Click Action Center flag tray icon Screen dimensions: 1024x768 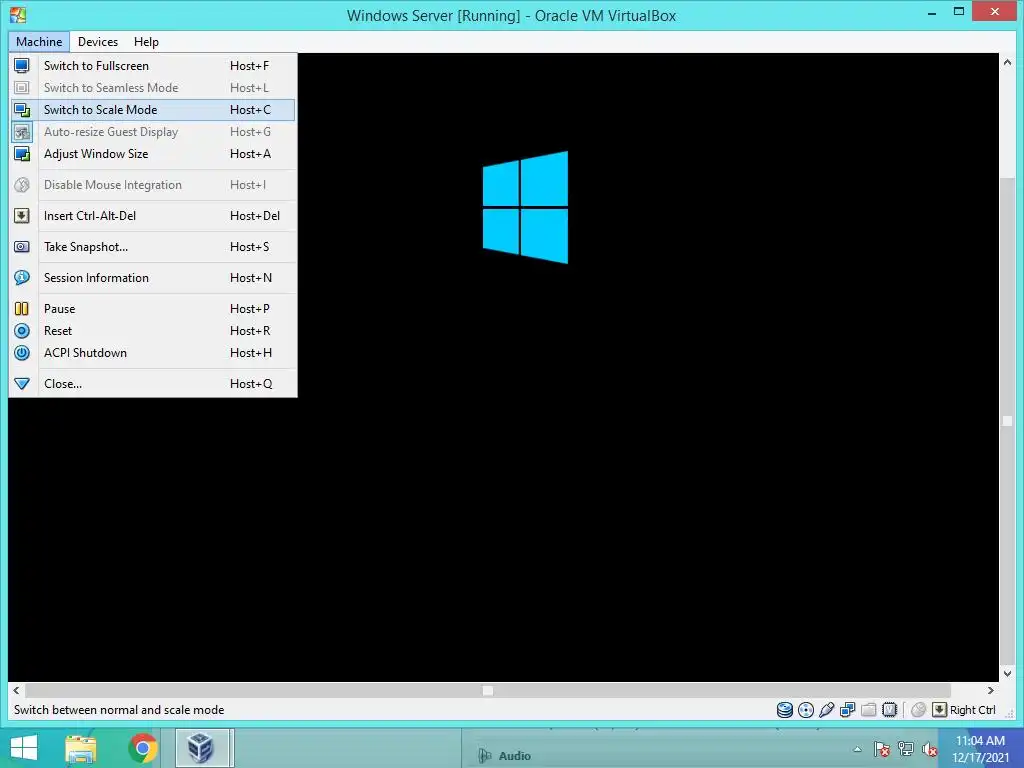882,750
